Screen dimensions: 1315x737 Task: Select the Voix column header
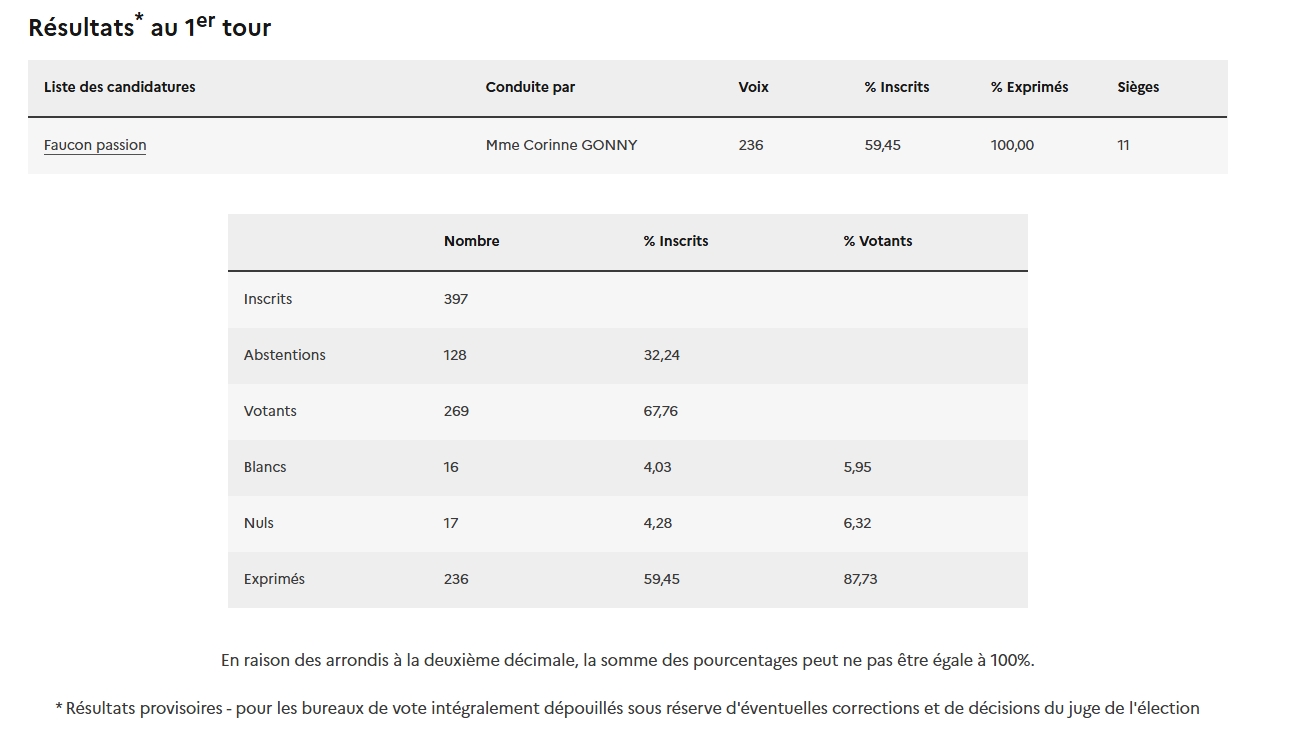tap(753, 87)
